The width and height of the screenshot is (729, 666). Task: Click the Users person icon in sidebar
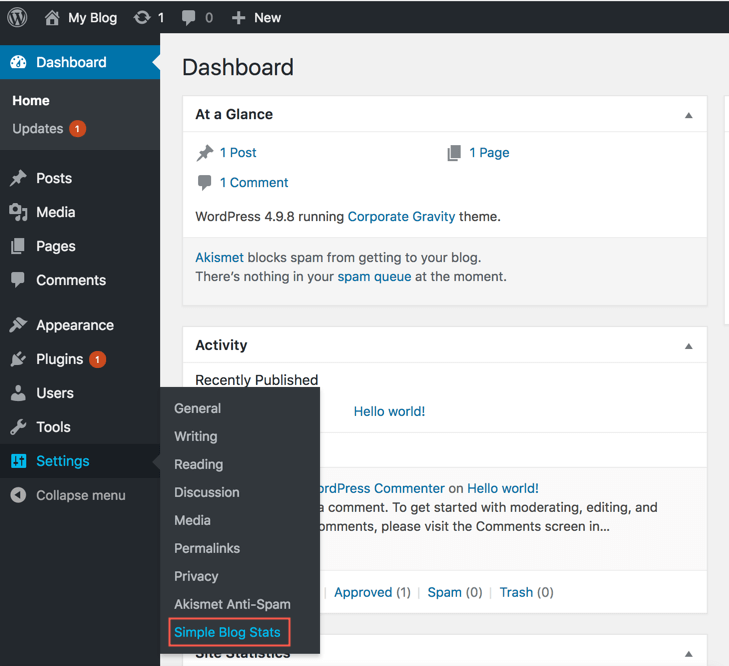pyautogui.click(x=18, y=393)
